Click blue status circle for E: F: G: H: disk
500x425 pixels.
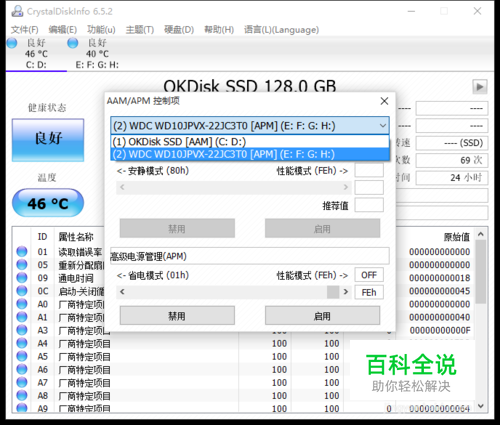[73, 43]
